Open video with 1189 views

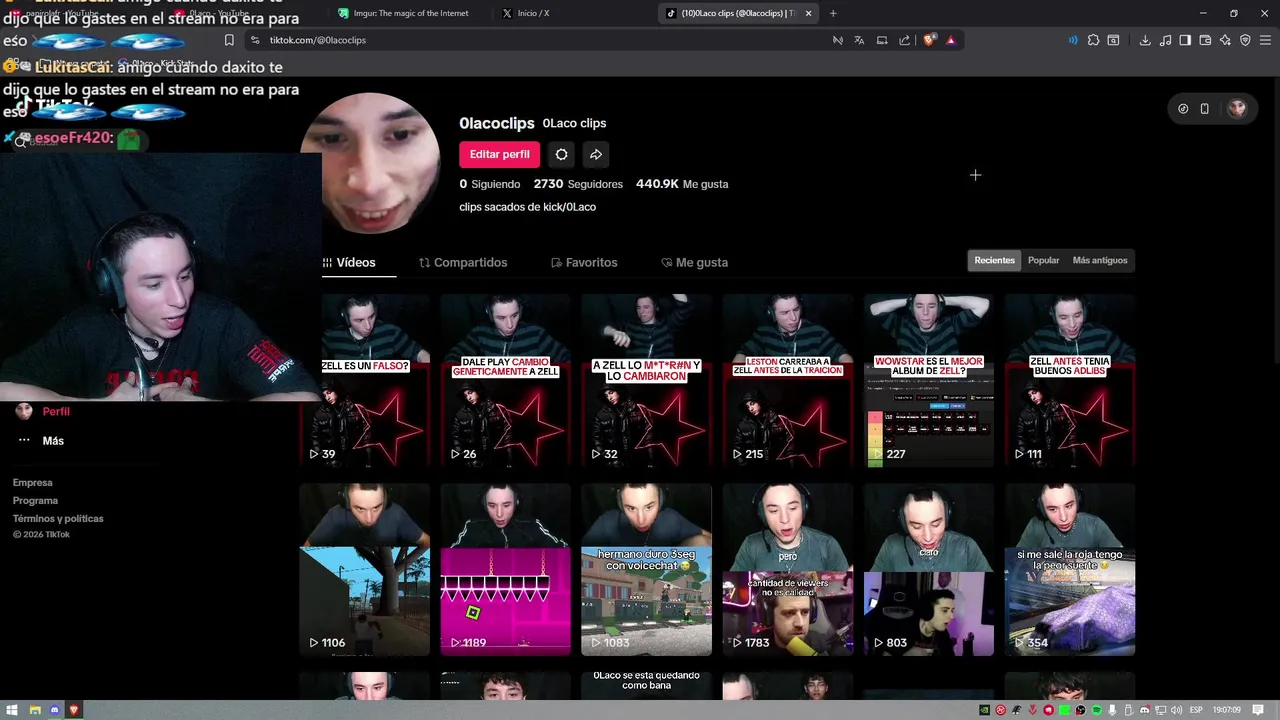coord(505,570)
